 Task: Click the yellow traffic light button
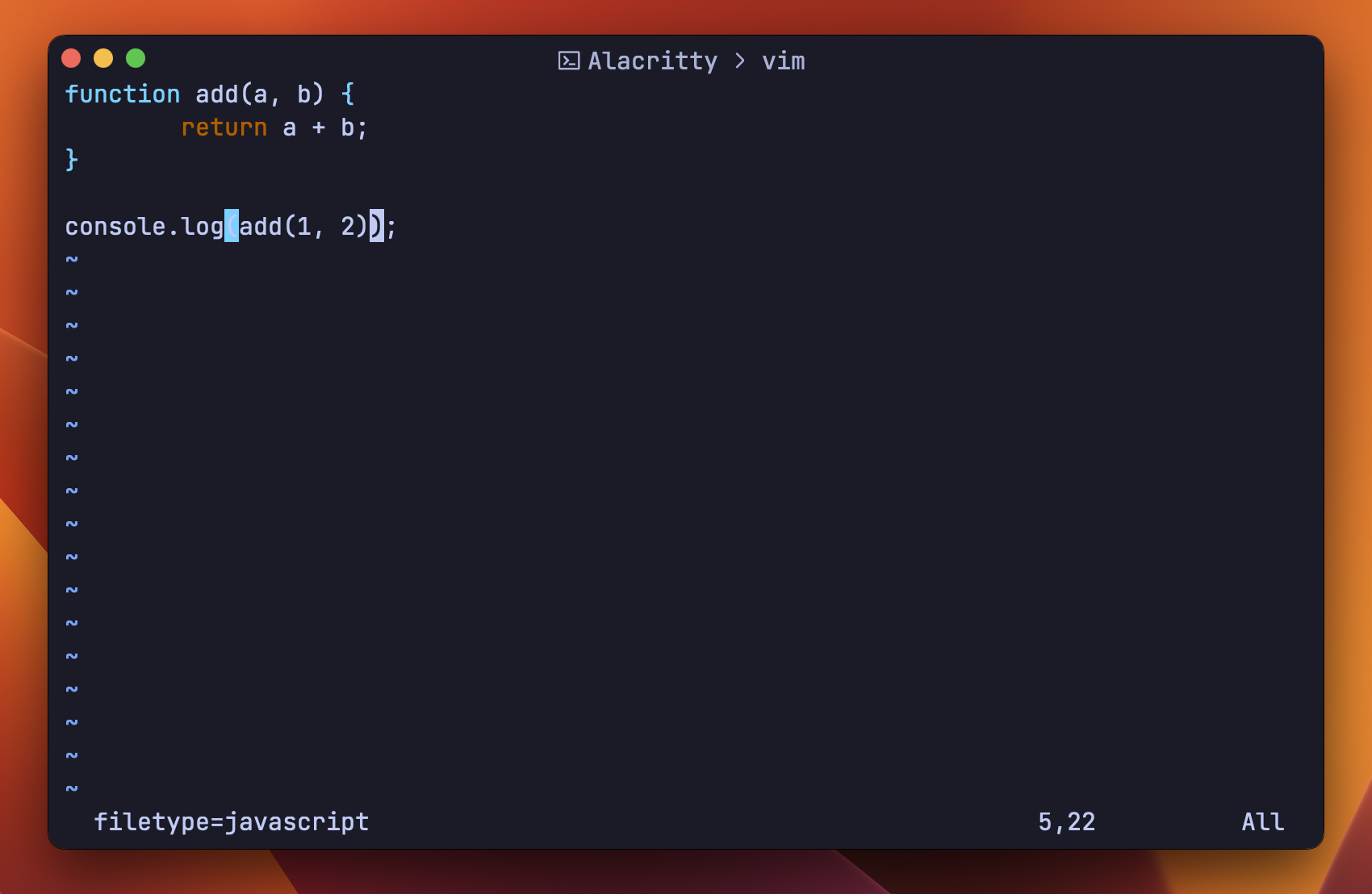click(103, 58)
